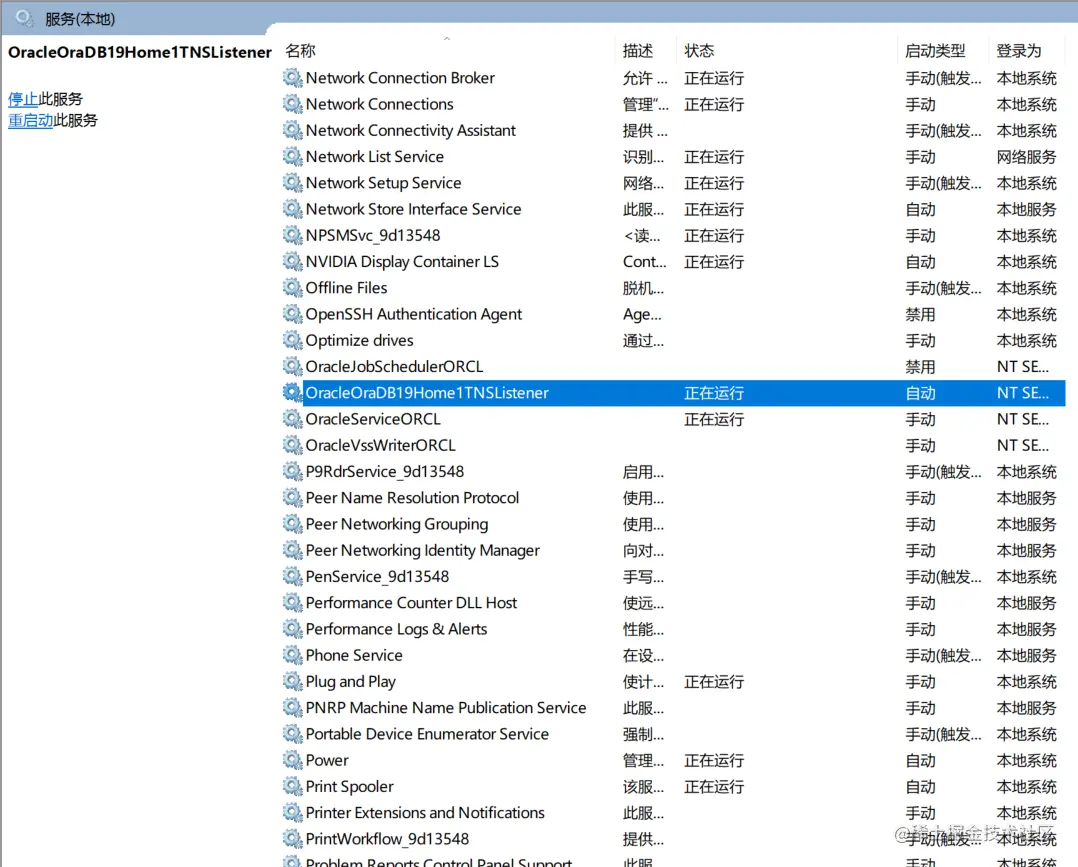This screenshot has width=1078, height=867.
Task: Click gear icon of Network Connectivity Assistant
Action: (x=292, y=130)
